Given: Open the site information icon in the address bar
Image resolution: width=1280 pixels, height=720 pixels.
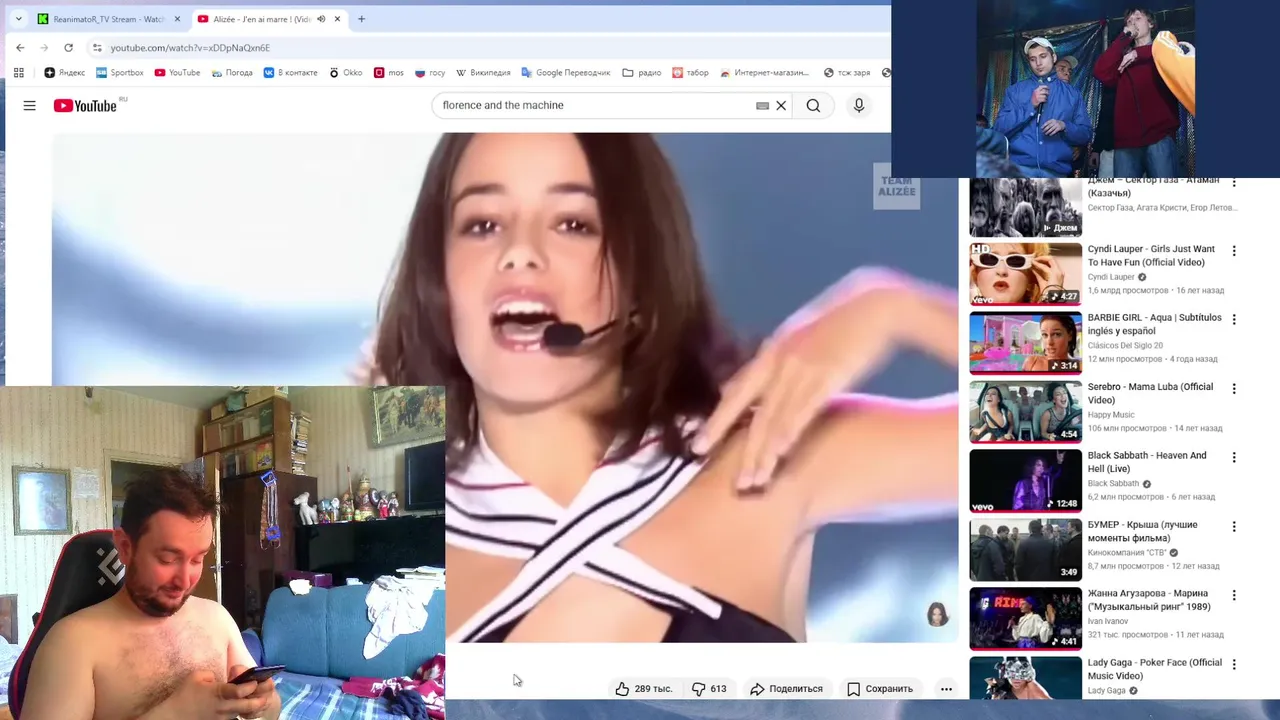Looking at the screenshot, I should 97,47.
